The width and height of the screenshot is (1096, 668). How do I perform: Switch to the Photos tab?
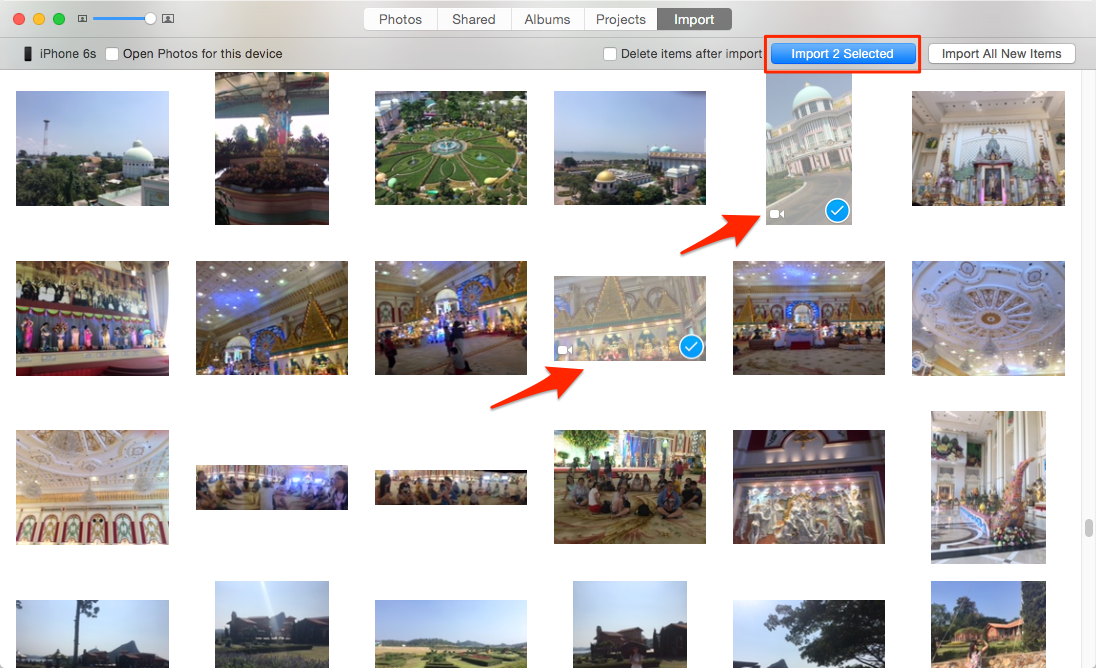tap(401, 20)
